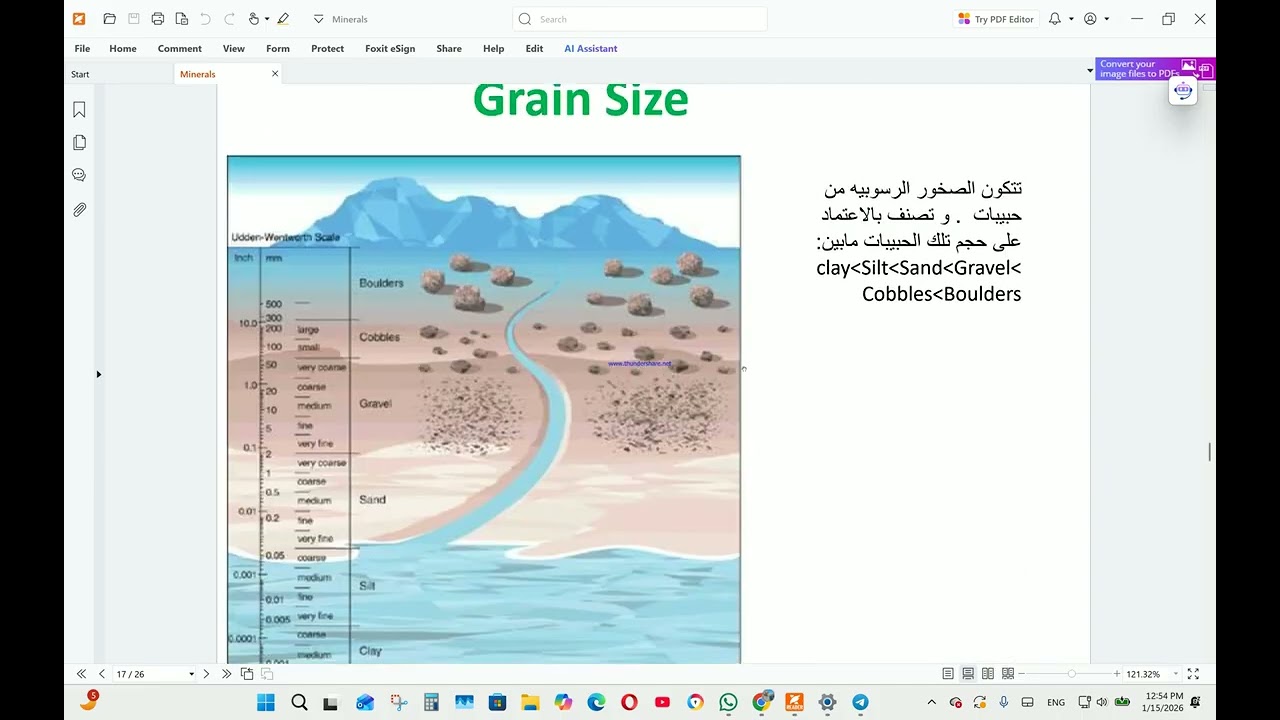Open the notifications bell
1280x720 pixels.
point(1054,19)
